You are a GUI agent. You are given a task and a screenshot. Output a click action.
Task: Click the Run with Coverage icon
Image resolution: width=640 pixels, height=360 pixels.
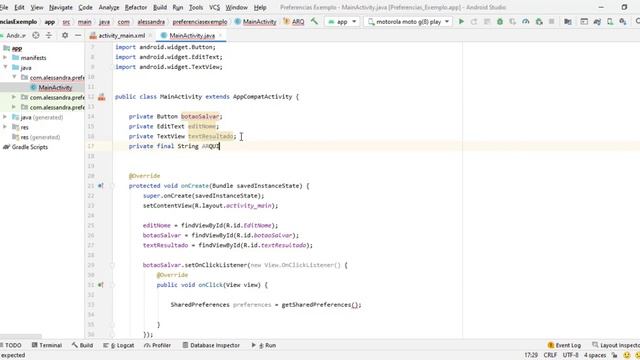tap(513, 22)
